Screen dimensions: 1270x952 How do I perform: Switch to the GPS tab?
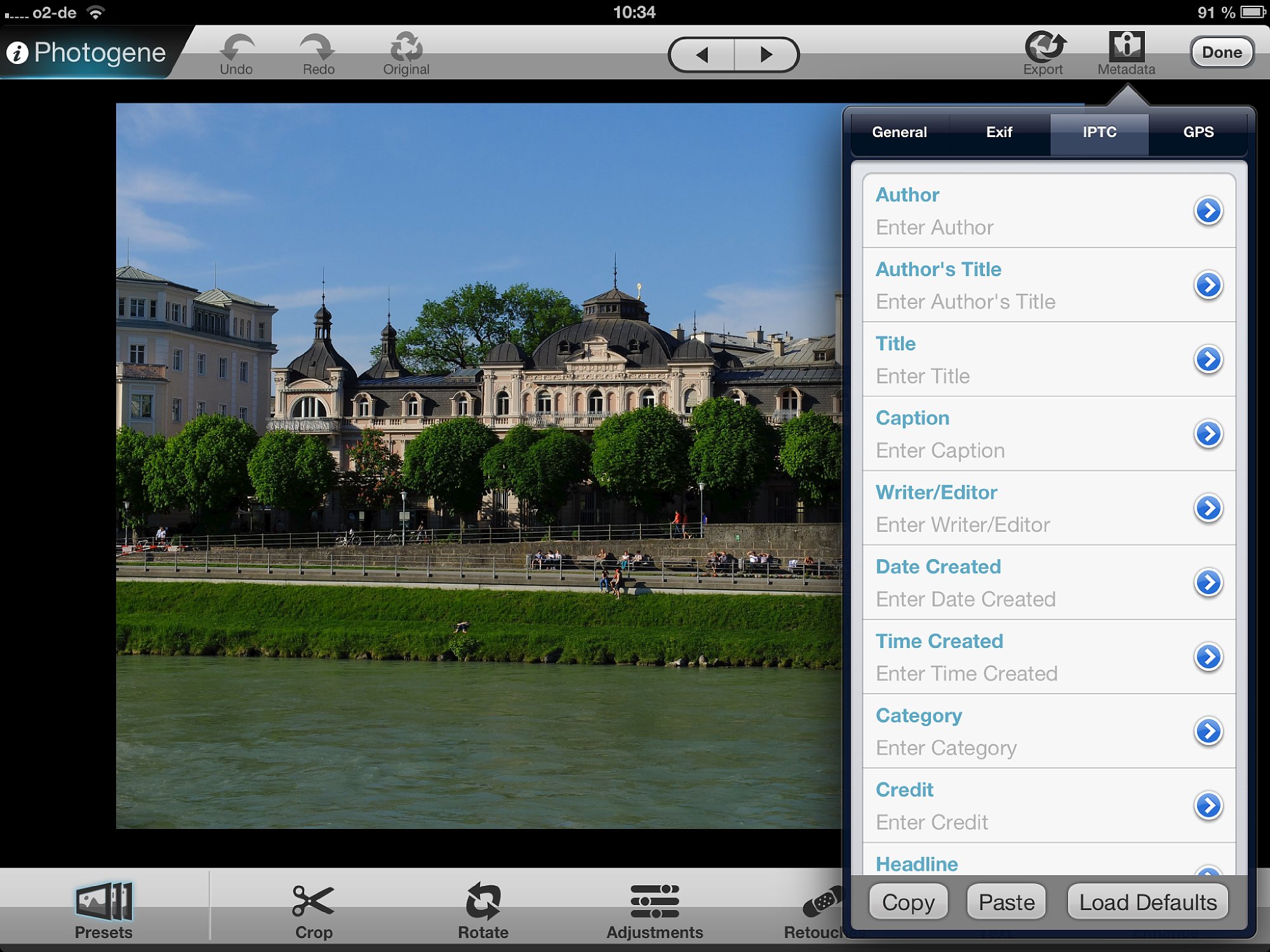pos(1198,132)
